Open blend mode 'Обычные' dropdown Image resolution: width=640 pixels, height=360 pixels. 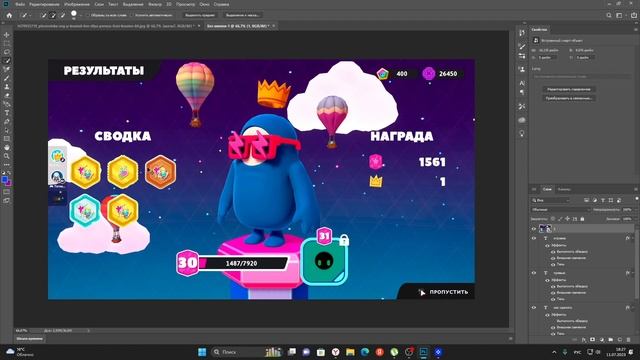tap(560, 209)
